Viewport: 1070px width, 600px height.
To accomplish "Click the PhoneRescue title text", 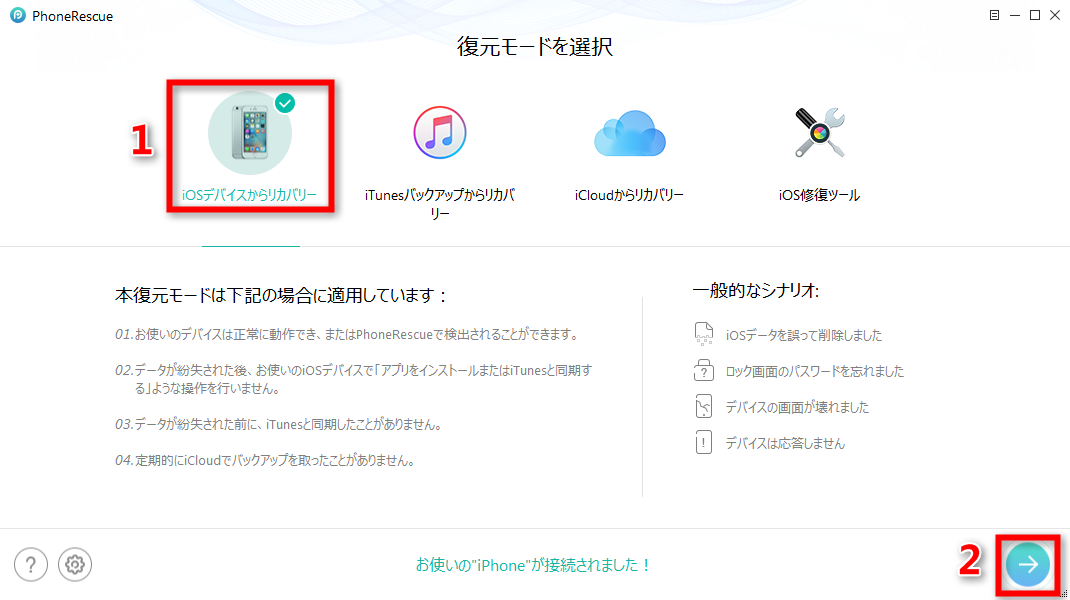I will pos(72,16).
